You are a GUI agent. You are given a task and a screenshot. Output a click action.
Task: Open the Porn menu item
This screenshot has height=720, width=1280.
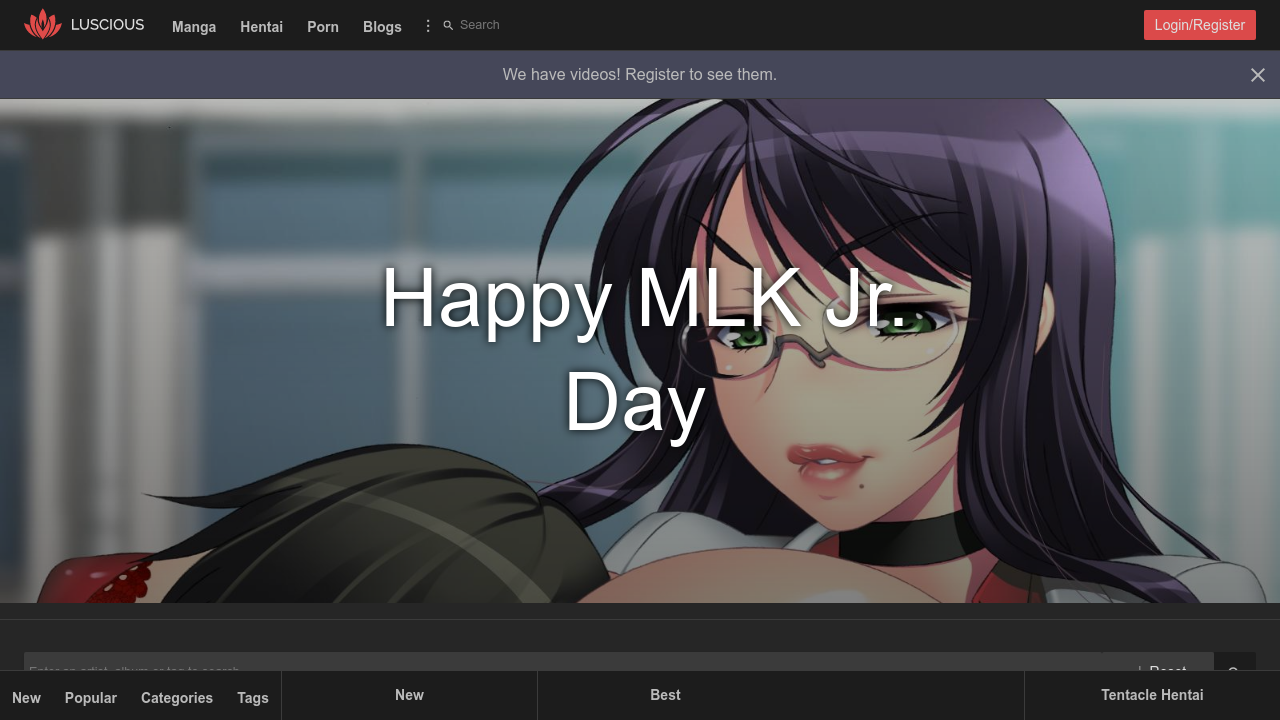pyautogui.click(x=323, y=27)
